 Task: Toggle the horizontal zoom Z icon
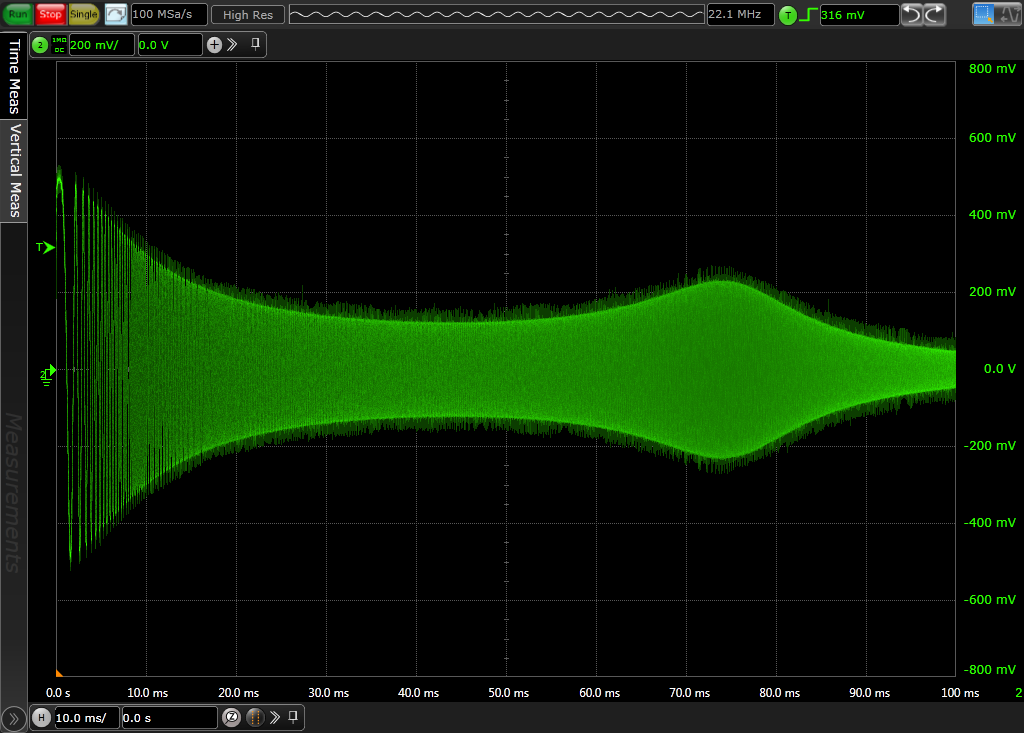coord(231,718)
